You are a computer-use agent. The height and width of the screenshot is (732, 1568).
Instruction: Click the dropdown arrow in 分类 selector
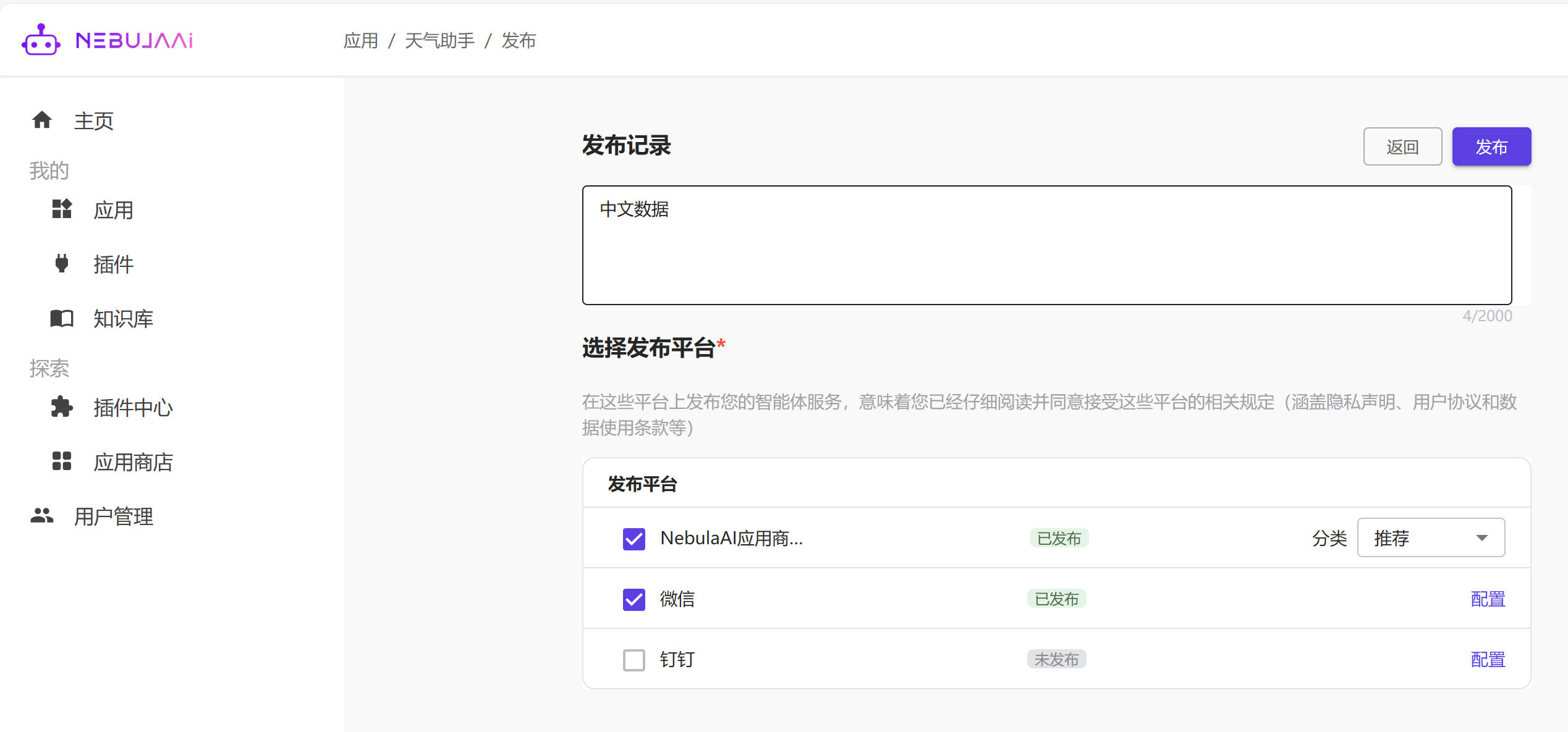(1482, 538)
